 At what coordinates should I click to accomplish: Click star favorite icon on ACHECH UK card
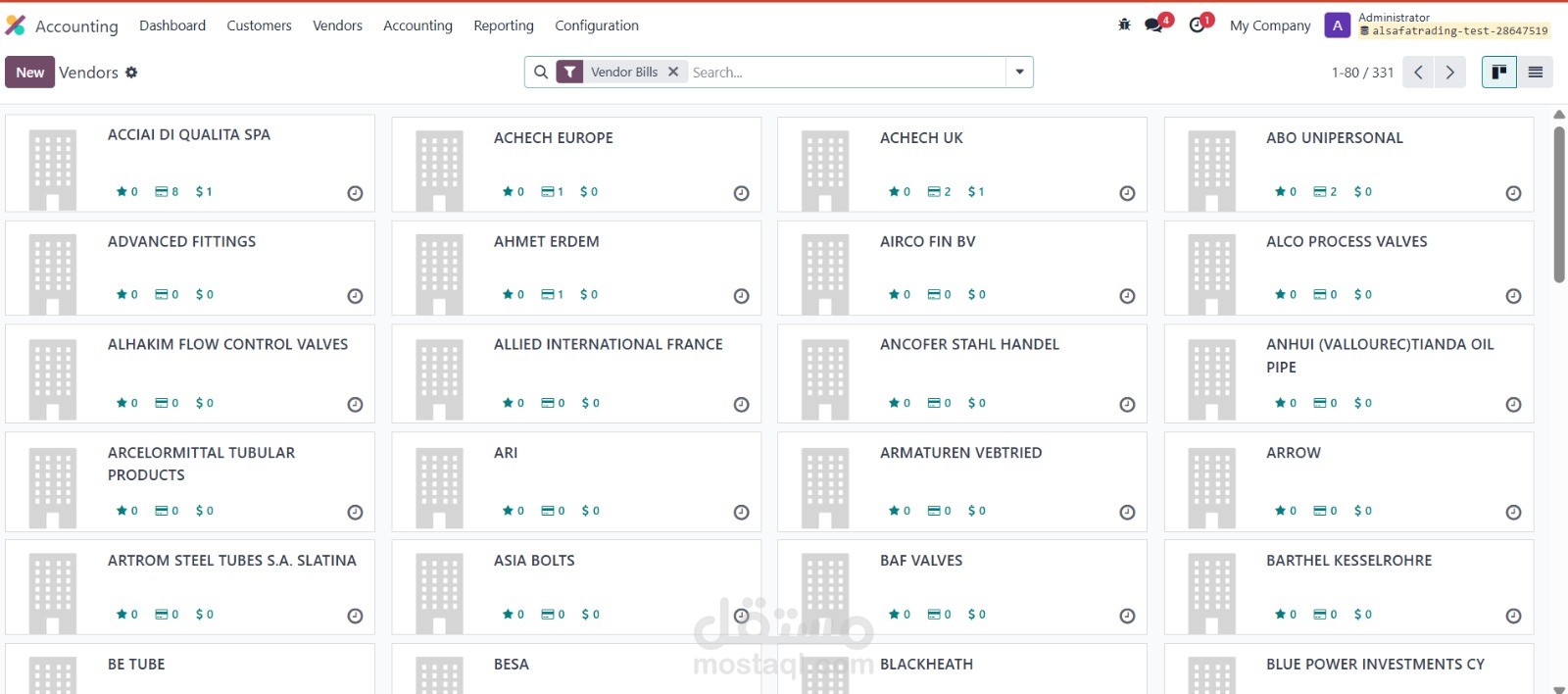point(894,192)
